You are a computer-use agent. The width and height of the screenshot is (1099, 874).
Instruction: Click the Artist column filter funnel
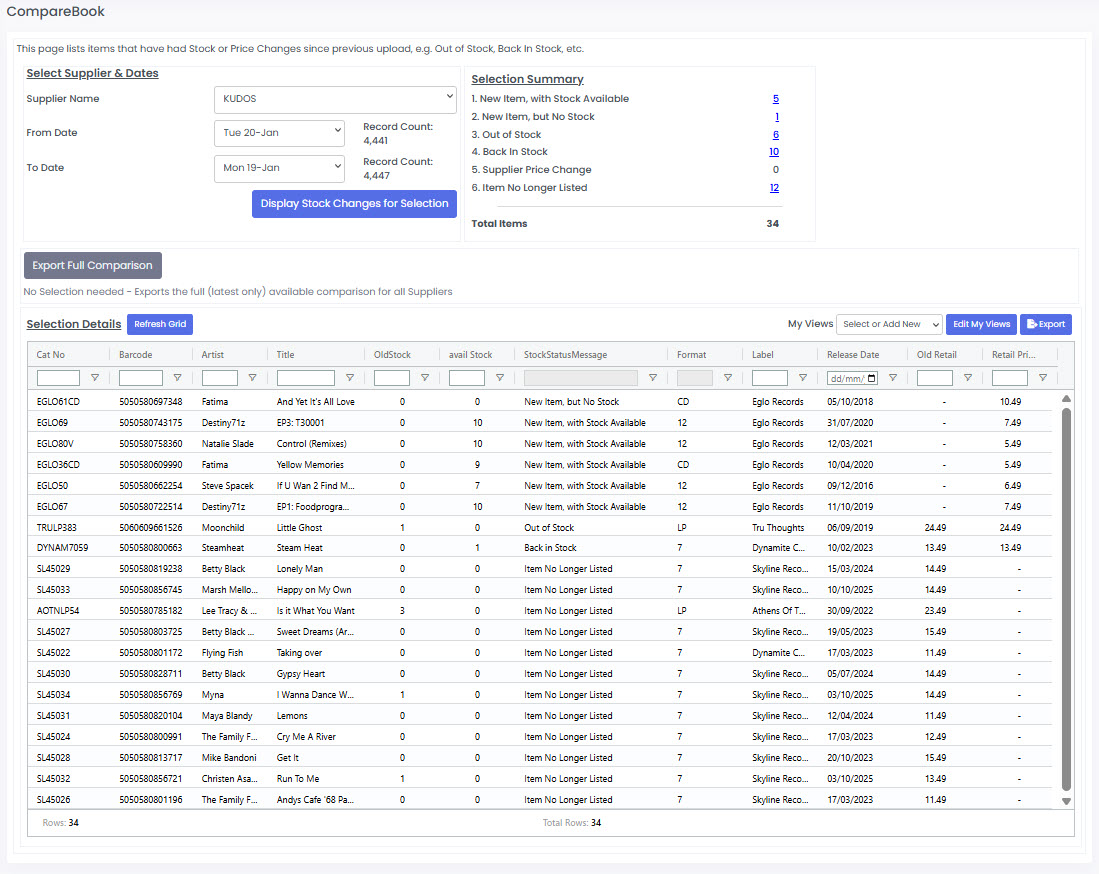252,378
